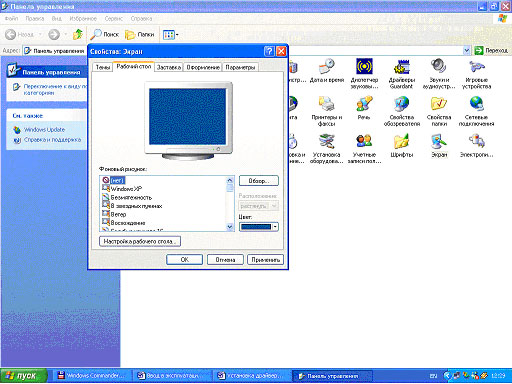Go up one folder level icon
The height and width of the screenshot is (384, 512).
click(x=78, y=34)
